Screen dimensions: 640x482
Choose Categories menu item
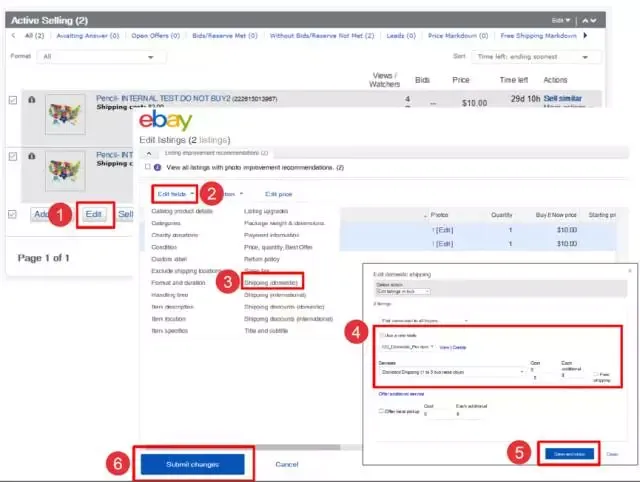pyautogui.click(x=166, y=223)
